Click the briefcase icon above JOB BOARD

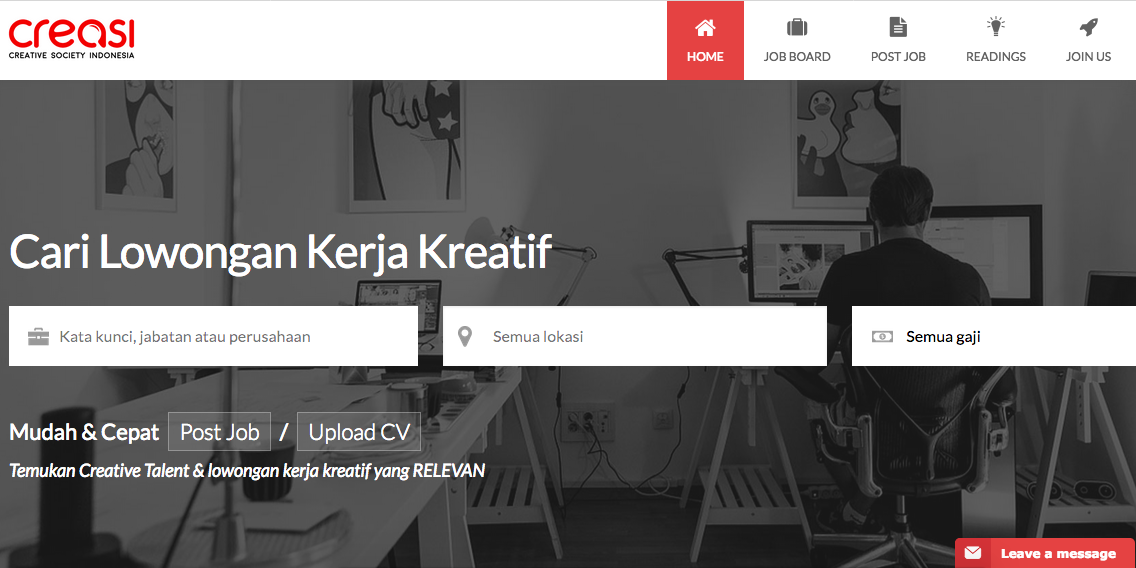click(x=797, y=28)
